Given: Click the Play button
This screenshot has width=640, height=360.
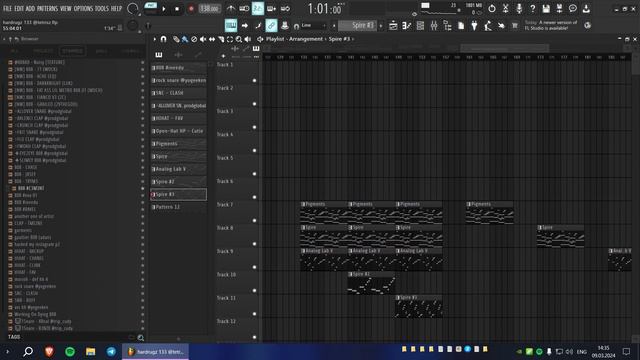Looking at the screenshot, I should [x=164, y=9].
